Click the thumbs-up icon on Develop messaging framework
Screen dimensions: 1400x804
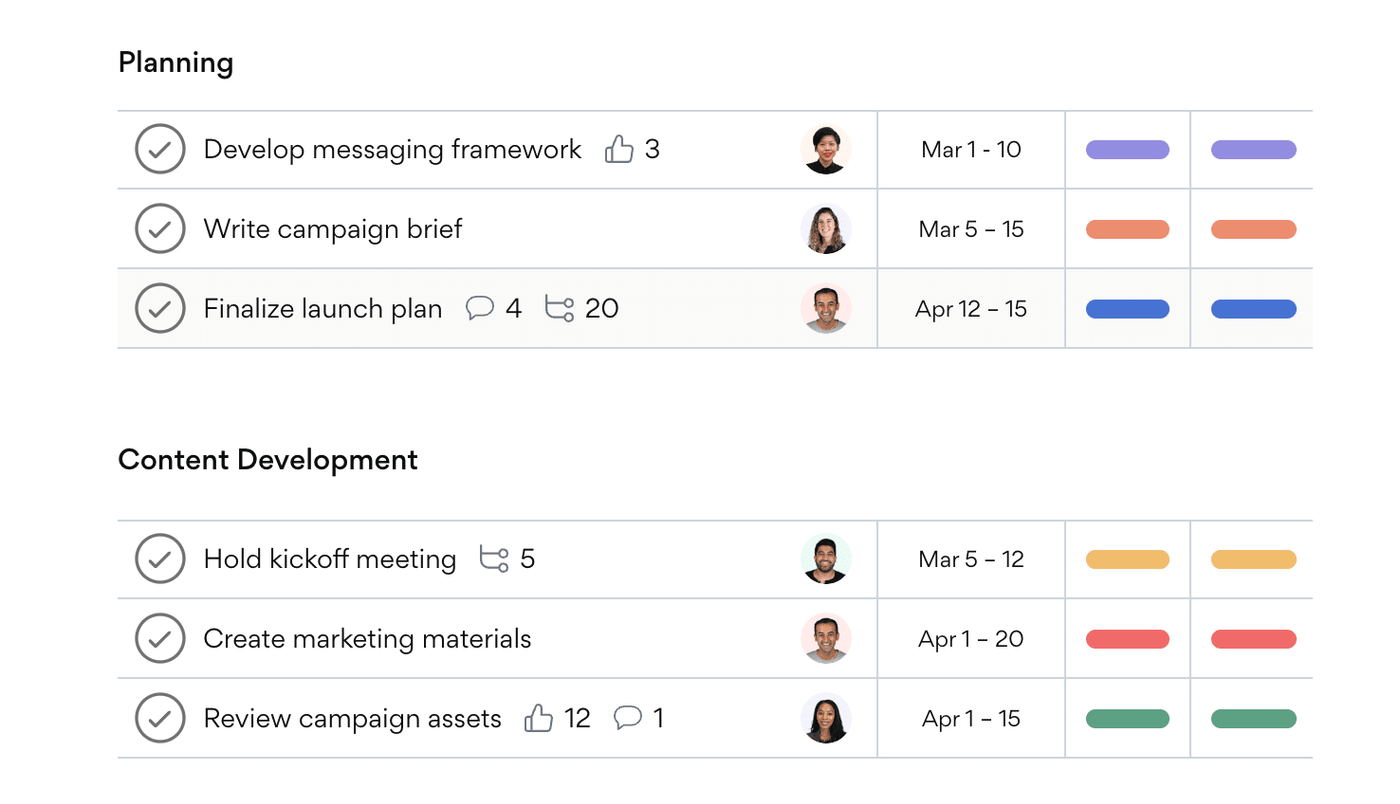point(619,149)
